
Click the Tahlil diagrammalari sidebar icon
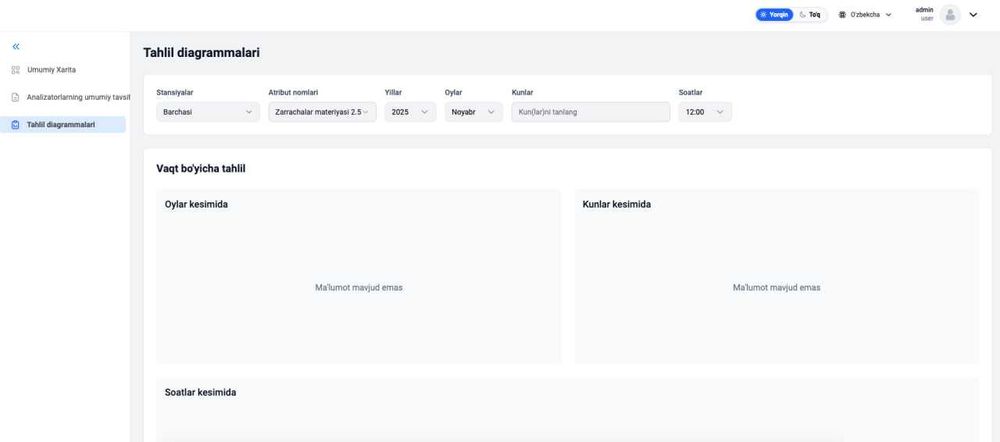click(x=16, y=125)
